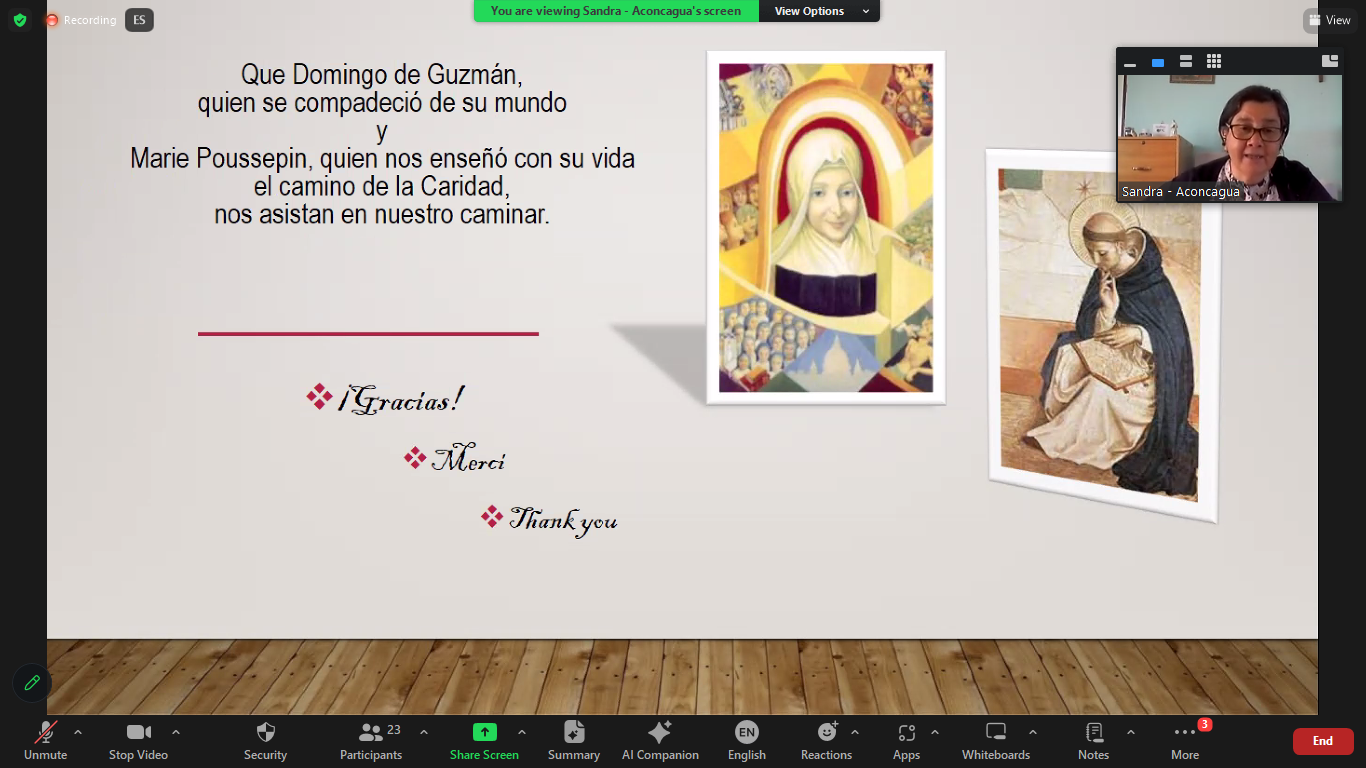Click 'nos asistan en nuestro caminar.' line
1366x768 pixels.
pyautogui.click(x=382, y=214)
